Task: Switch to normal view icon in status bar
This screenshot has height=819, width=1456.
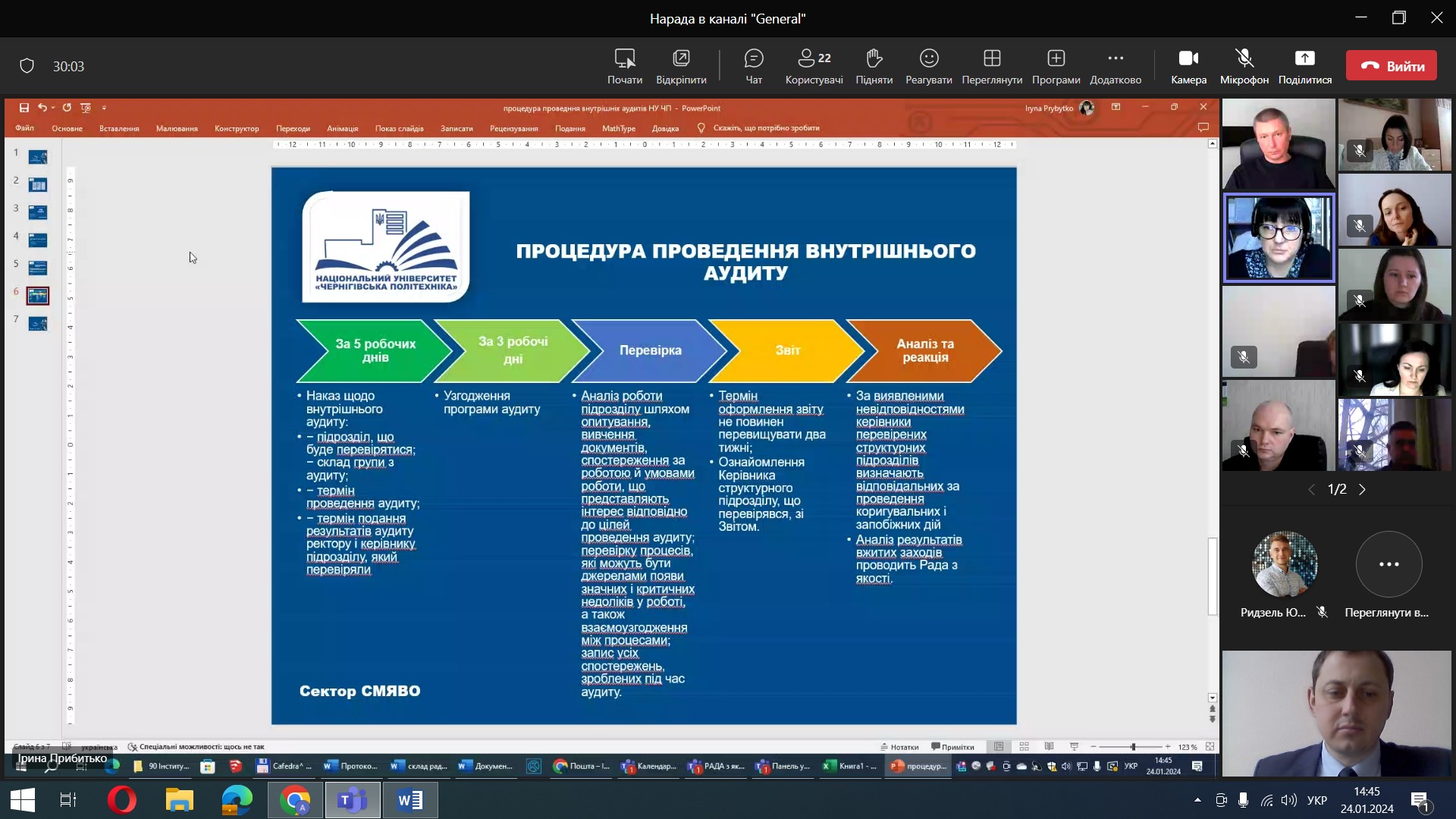Action: click(x=999, y=747)
